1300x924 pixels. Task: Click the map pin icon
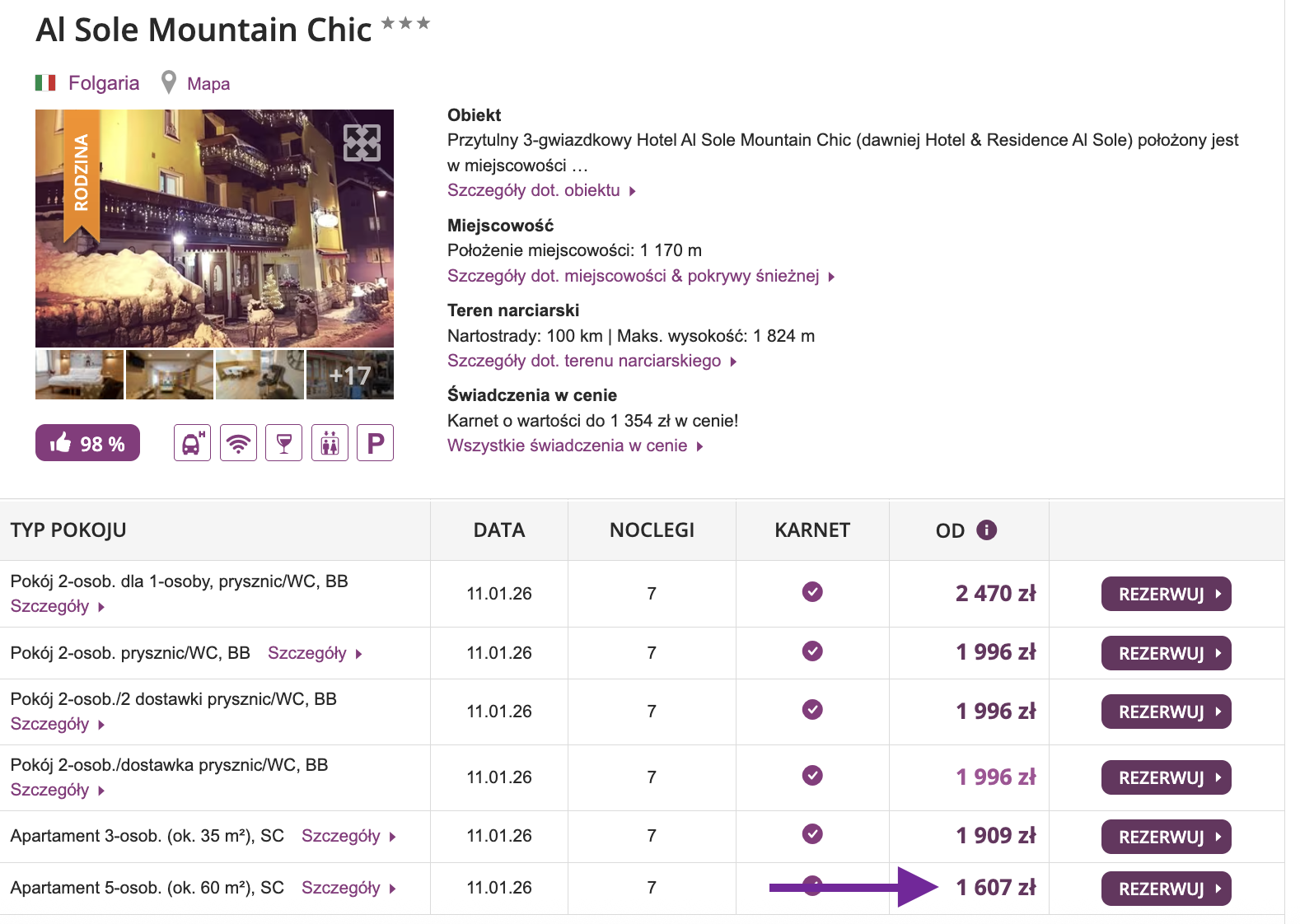pos(169,82)
